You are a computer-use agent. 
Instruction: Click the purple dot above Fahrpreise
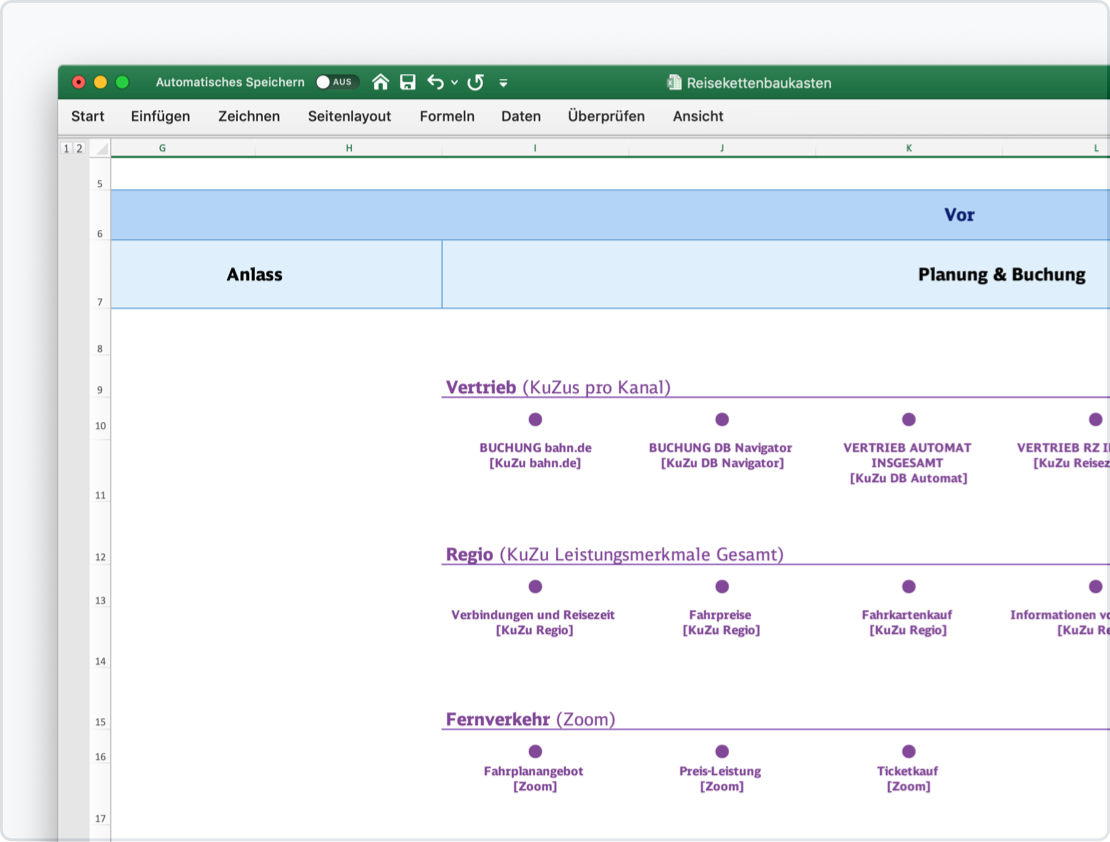(x=722, y=586)
